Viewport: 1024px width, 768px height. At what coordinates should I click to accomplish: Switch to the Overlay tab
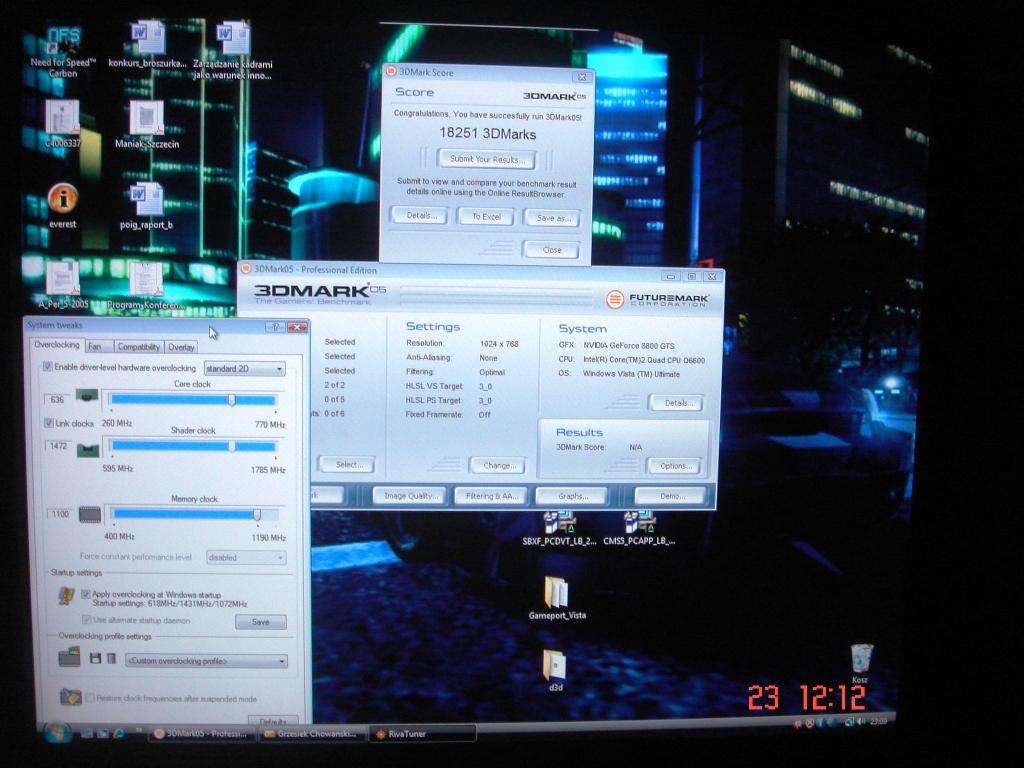(181, 347)
